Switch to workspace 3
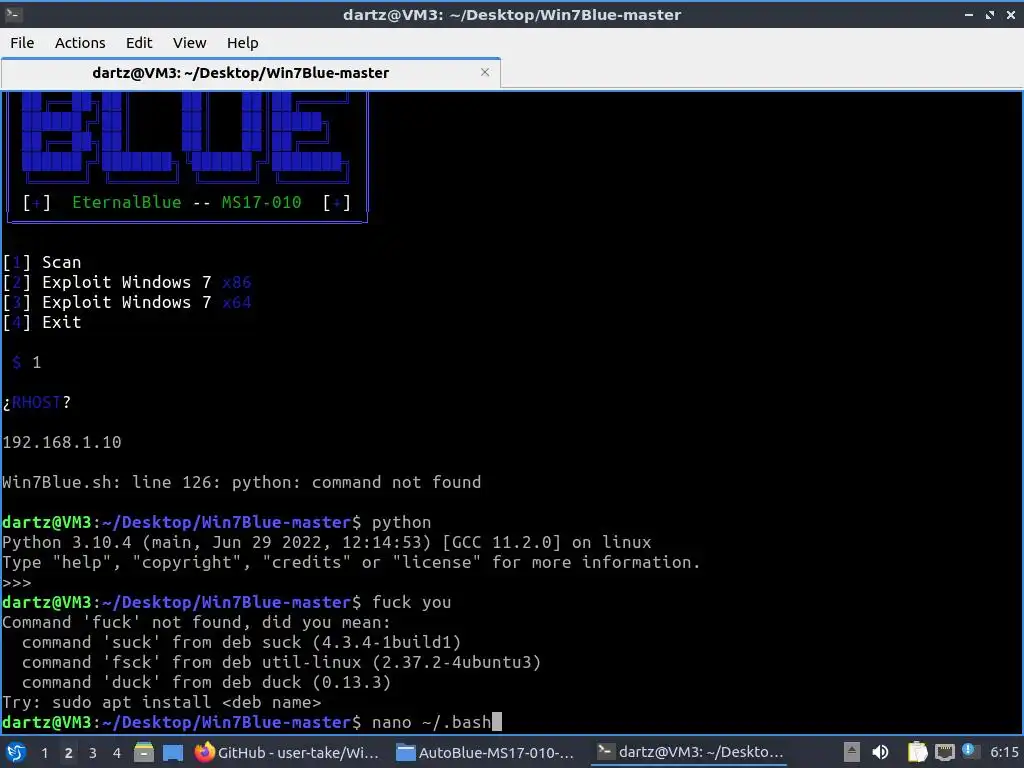Screen dimensions: 1024x768 pyautogui.click(x=93, y=753)
